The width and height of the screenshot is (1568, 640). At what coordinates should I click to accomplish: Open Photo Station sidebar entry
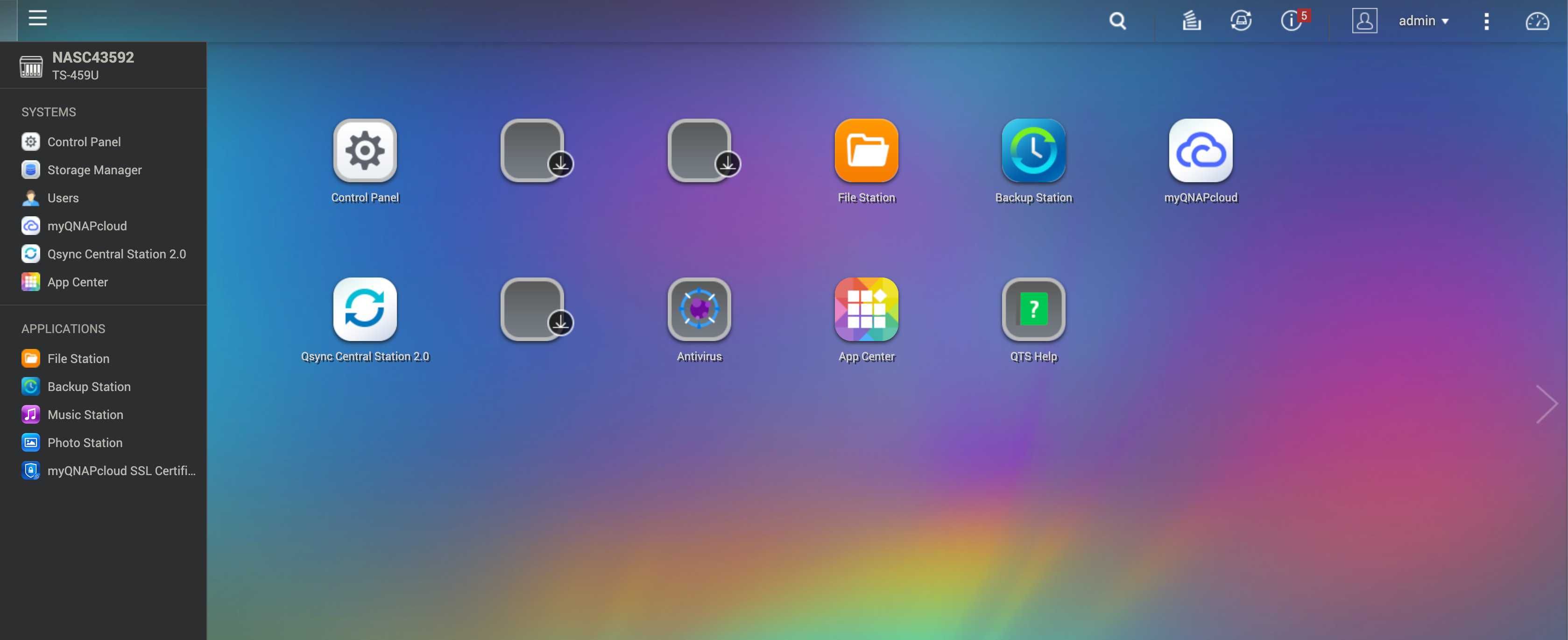tap(104, 443)
